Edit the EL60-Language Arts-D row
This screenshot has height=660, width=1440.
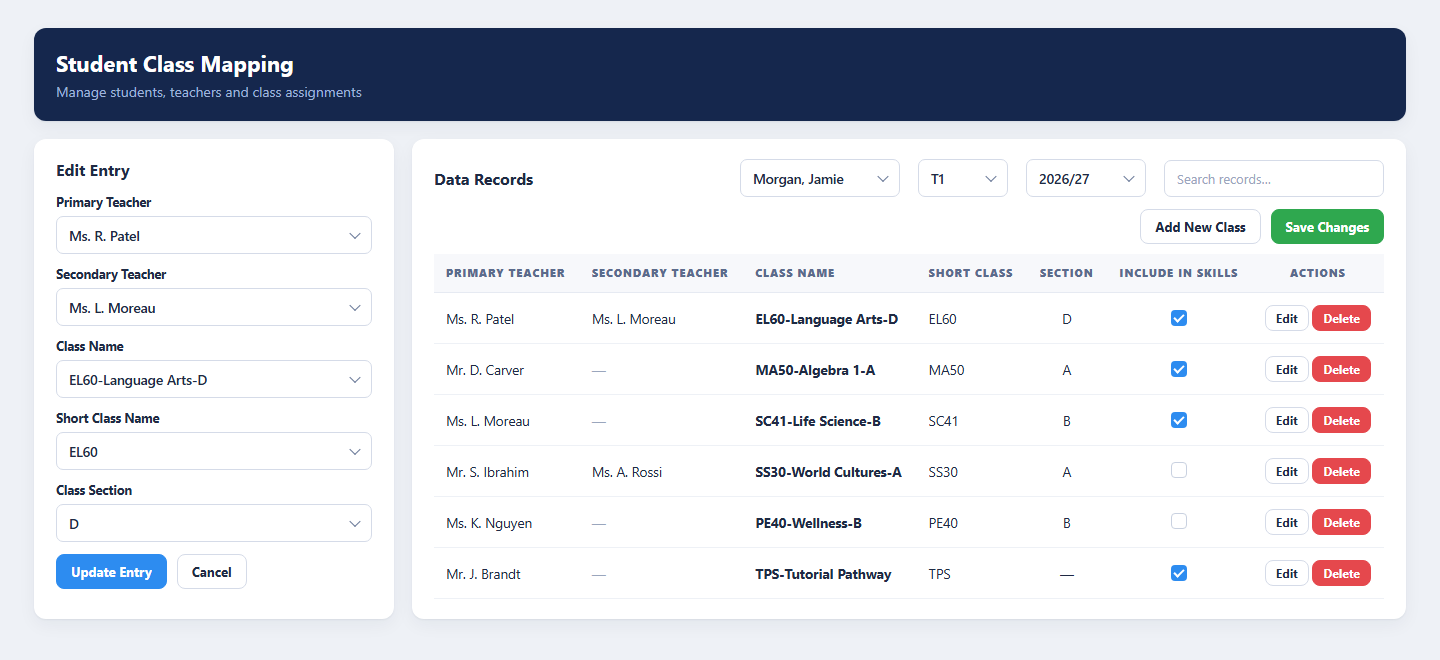tap(1287, 319)
